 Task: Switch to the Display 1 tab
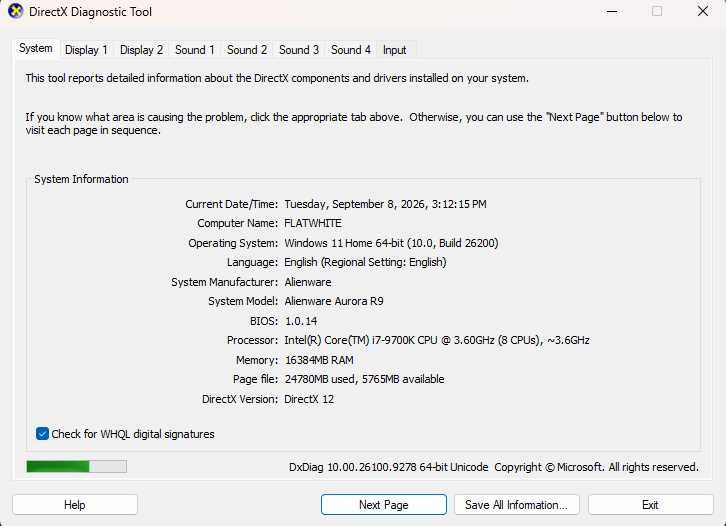[x=86, y=50]
